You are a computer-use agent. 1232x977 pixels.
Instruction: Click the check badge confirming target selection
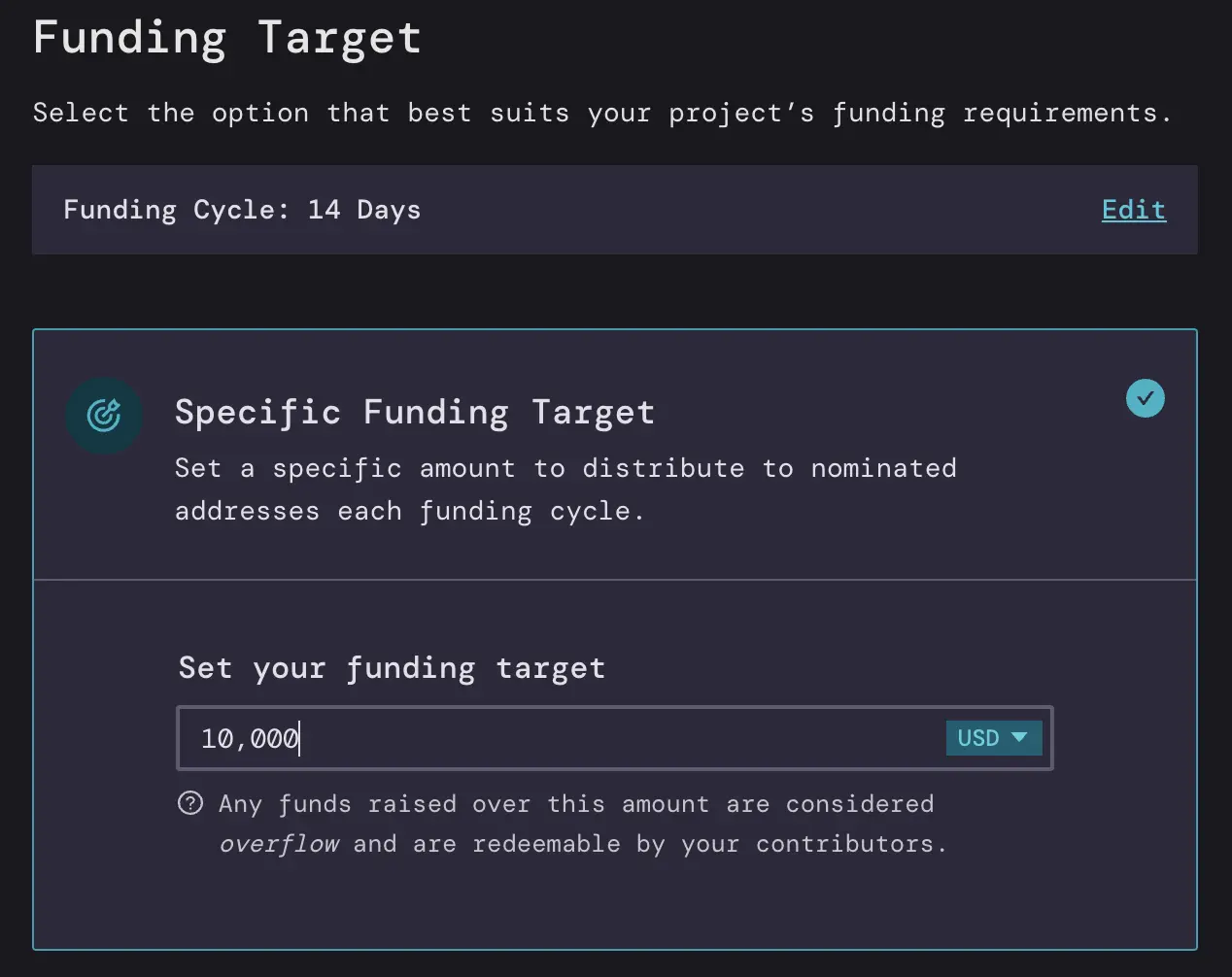(x=1146, y=398)
